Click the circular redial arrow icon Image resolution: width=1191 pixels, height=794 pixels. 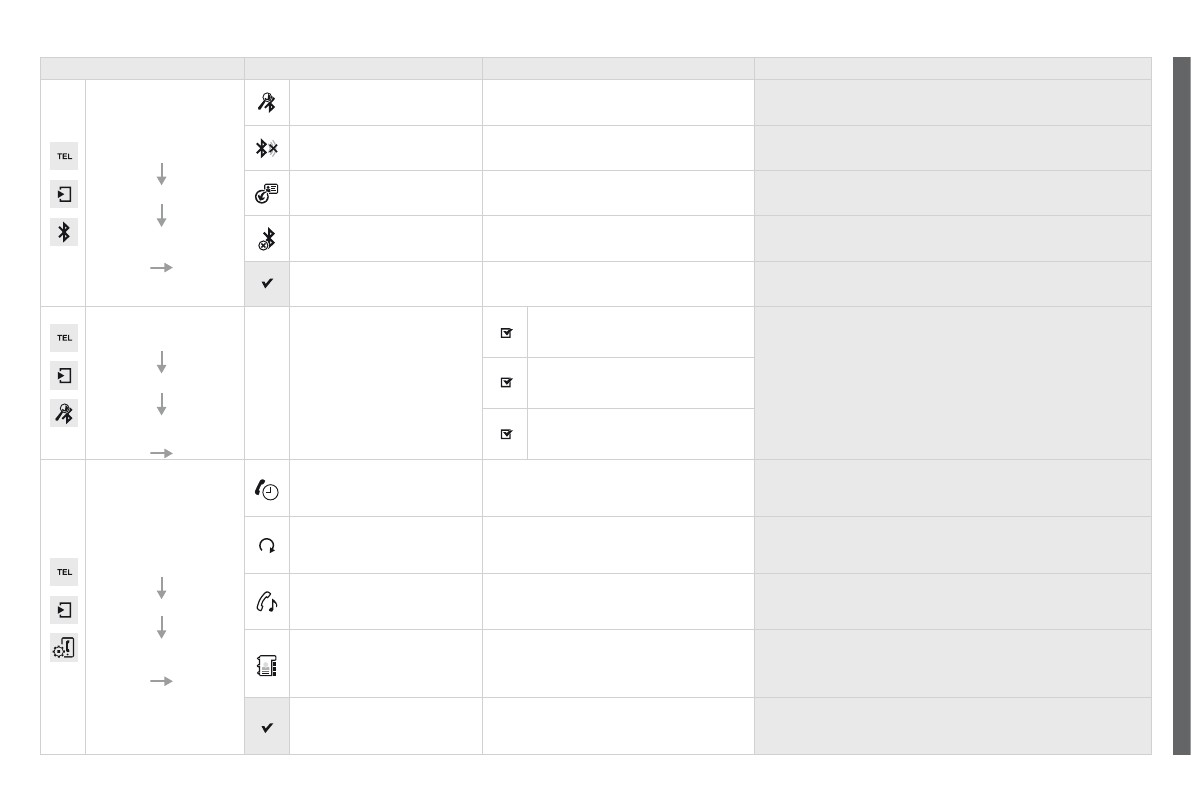click(267, 545)
